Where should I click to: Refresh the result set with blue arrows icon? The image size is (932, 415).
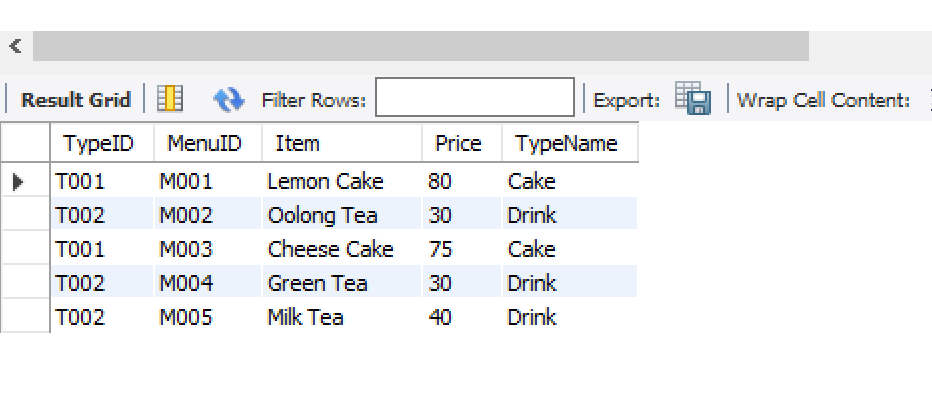pos(229,99)
